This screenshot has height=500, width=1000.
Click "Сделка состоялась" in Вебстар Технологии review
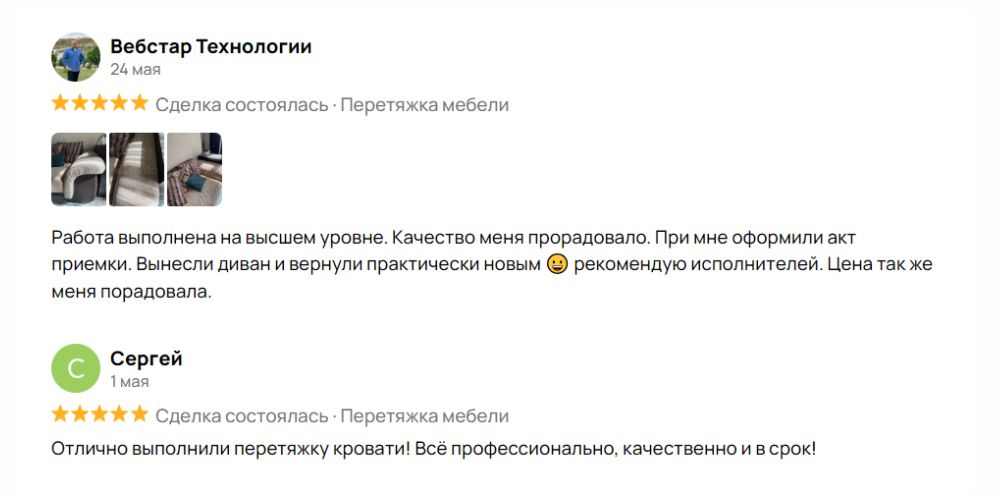tap(241, 105)
